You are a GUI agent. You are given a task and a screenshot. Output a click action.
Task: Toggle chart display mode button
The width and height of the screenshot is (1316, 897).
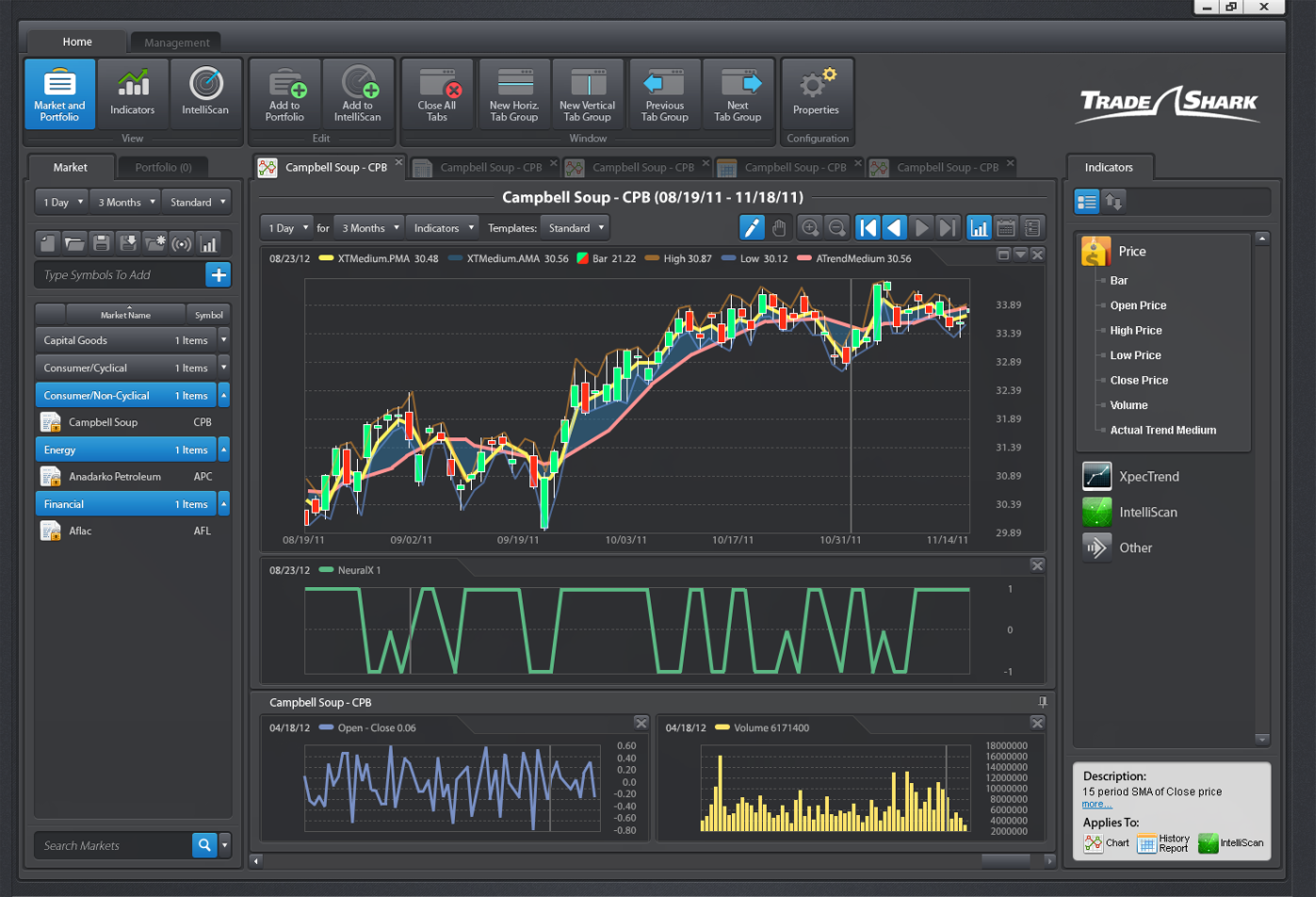[x=980, y=228]
